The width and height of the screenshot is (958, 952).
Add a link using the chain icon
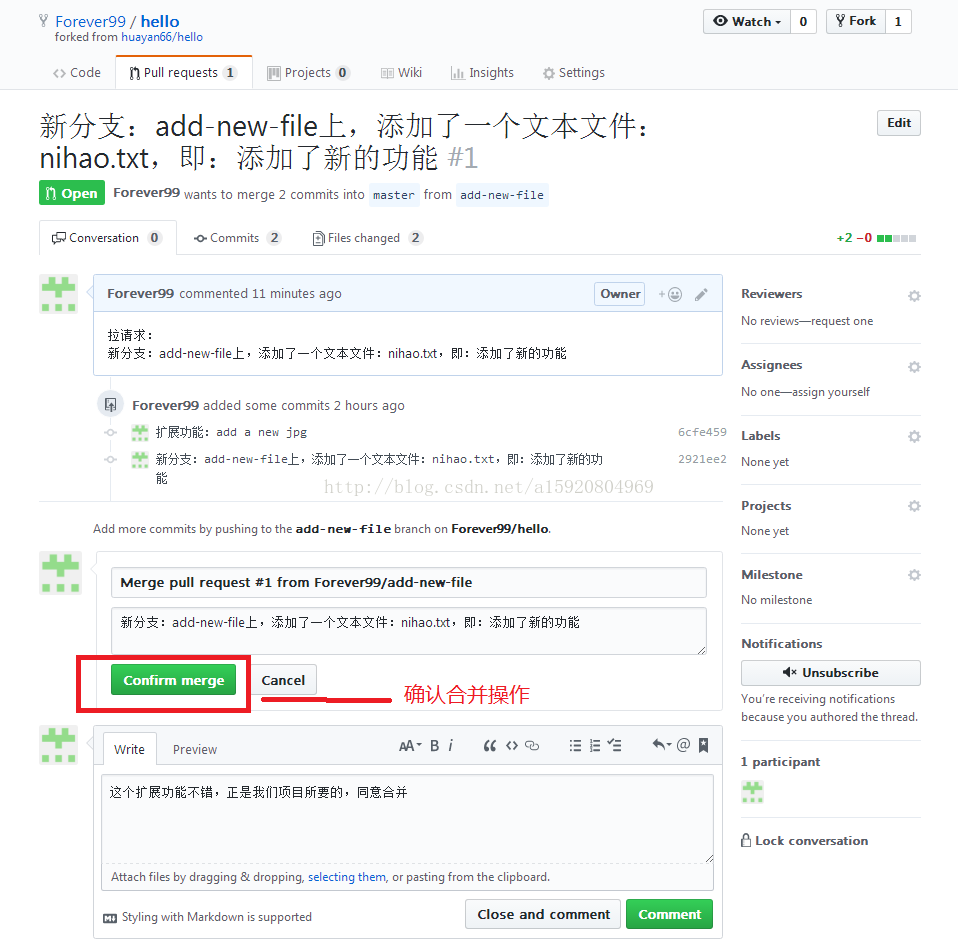(532, 745)
